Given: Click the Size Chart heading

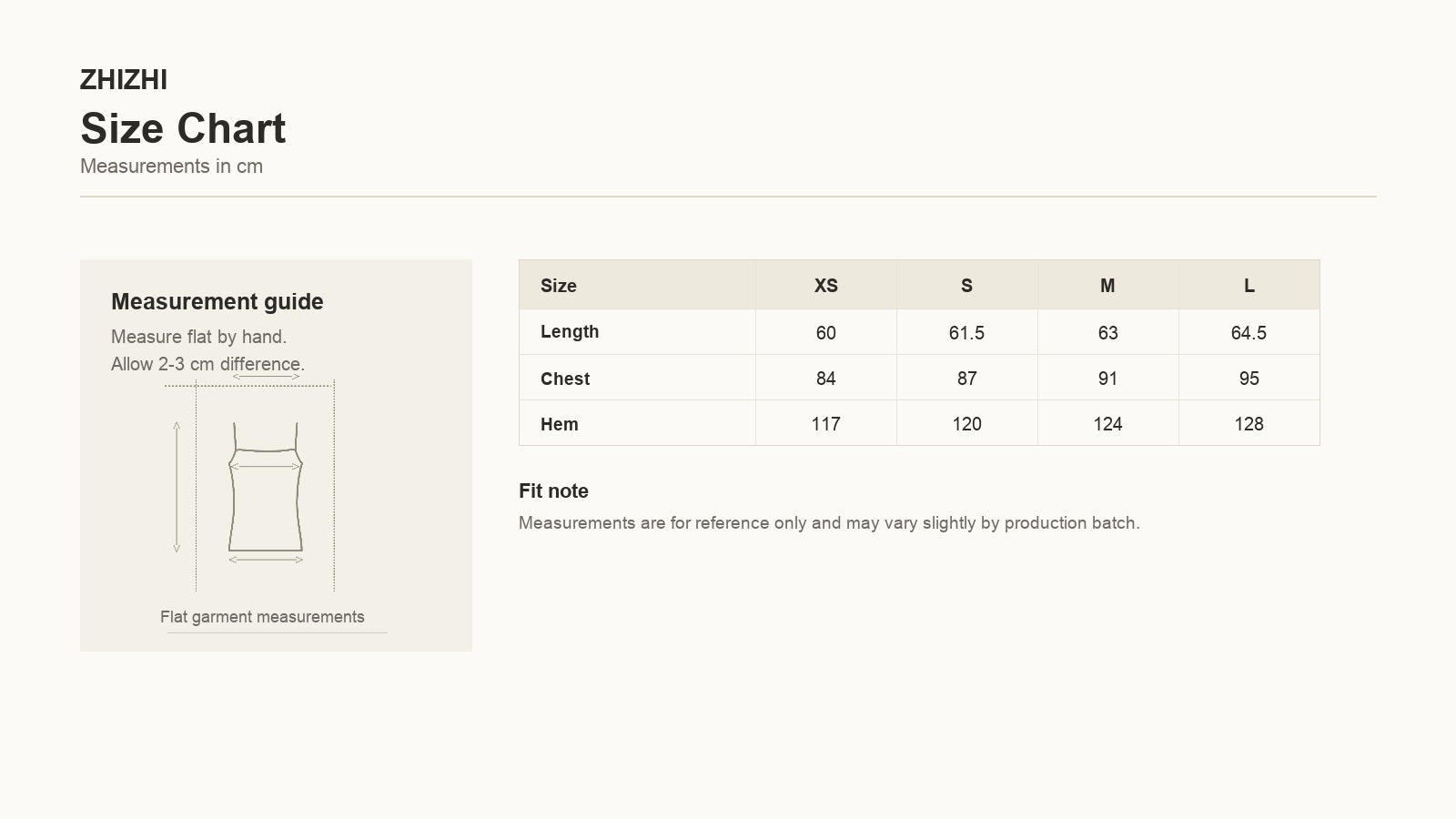Looking at the screenshot, I should [183, 128].
